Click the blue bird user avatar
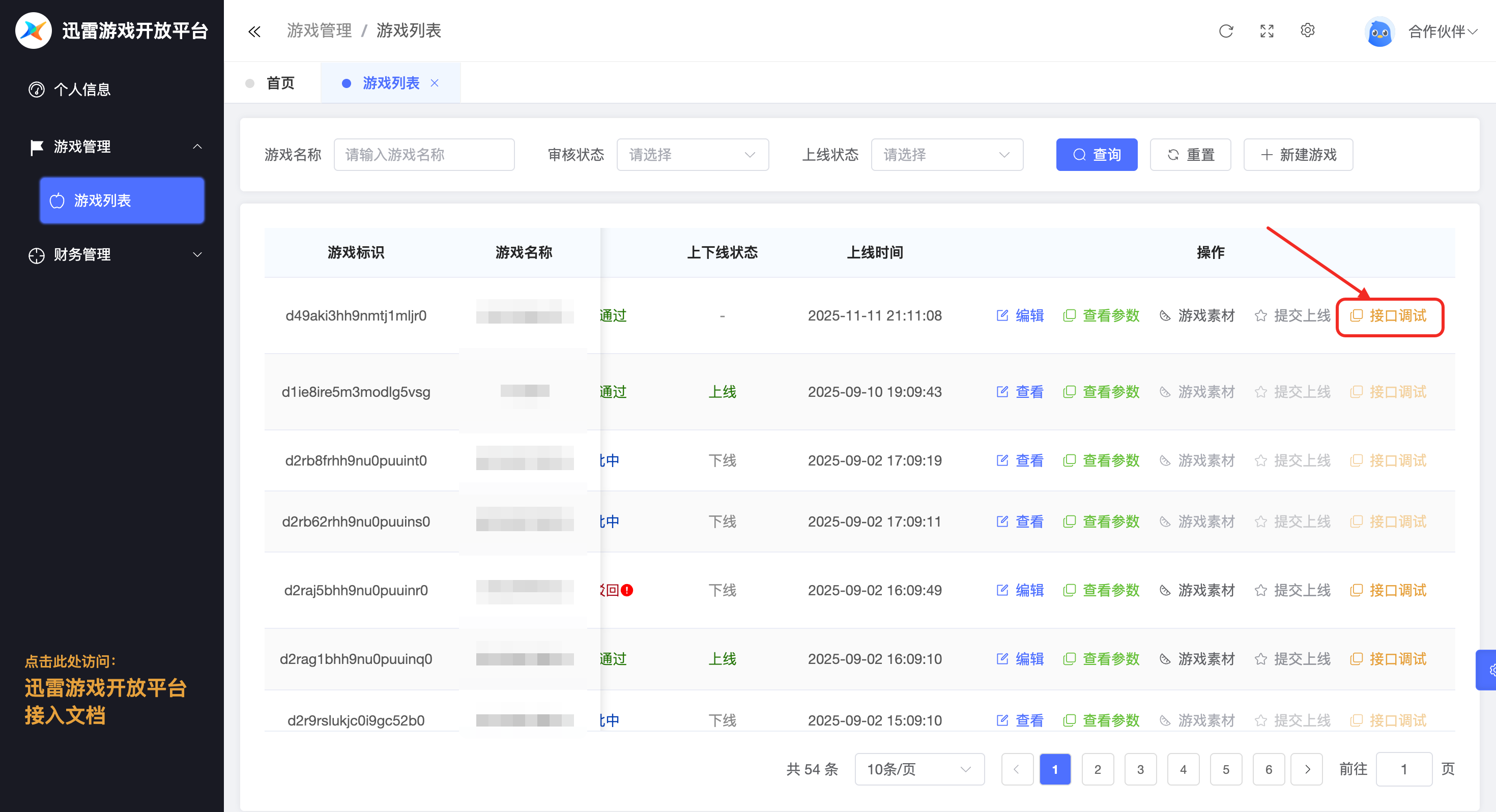 click(1379, 33)
